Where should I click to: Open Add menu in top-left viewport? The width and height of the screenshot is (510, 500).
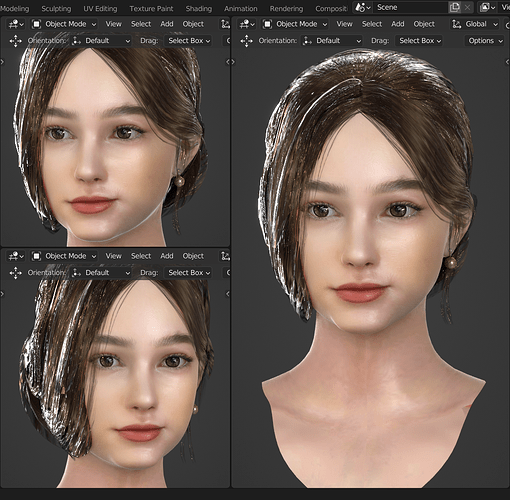[167, 24]
